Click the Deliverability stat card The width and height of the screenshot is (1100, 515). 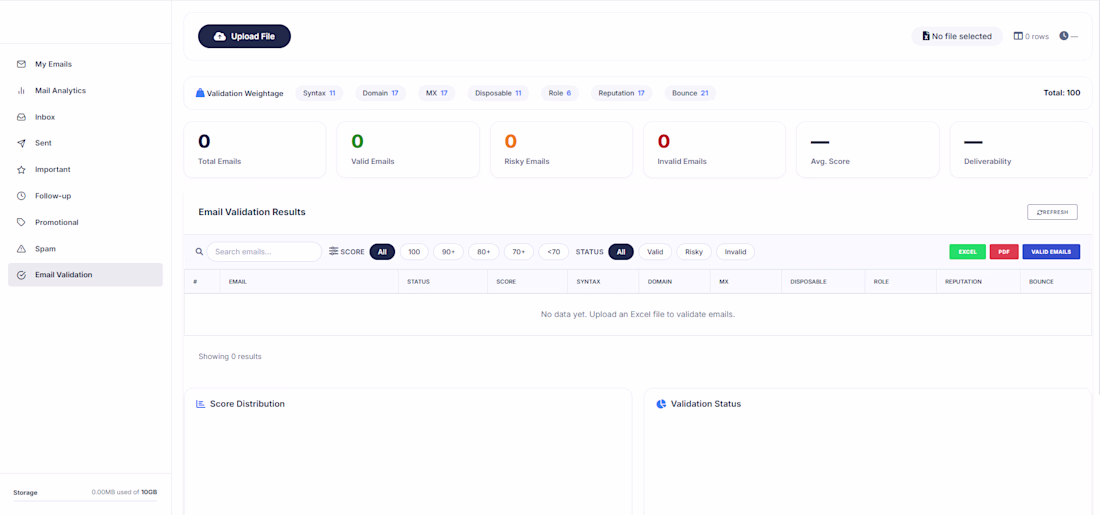coord(1021,149)
